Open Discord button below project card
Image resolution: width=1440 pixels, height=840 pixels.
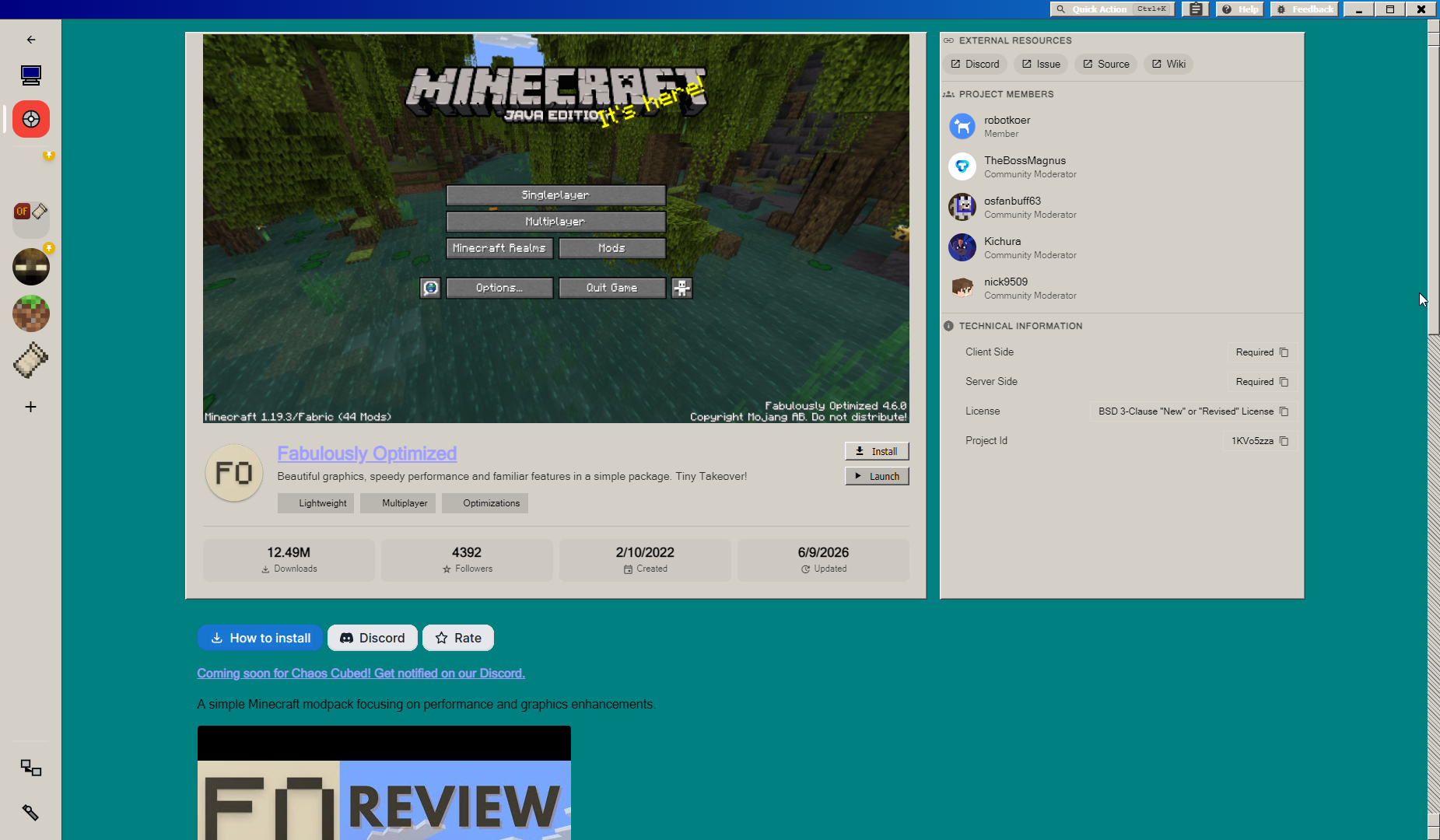[373, 638]
